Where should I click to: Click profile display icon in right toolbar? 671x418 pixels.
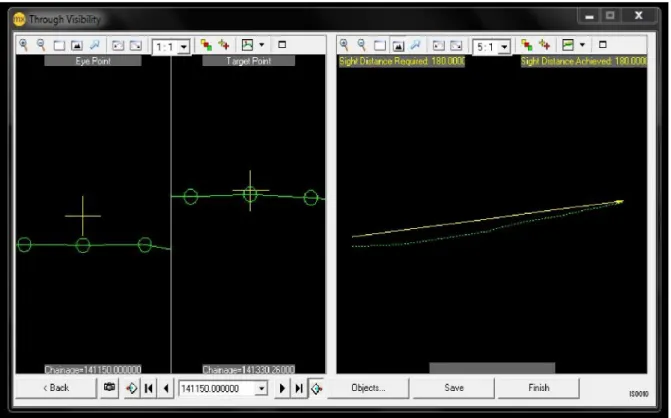(568, 44)
